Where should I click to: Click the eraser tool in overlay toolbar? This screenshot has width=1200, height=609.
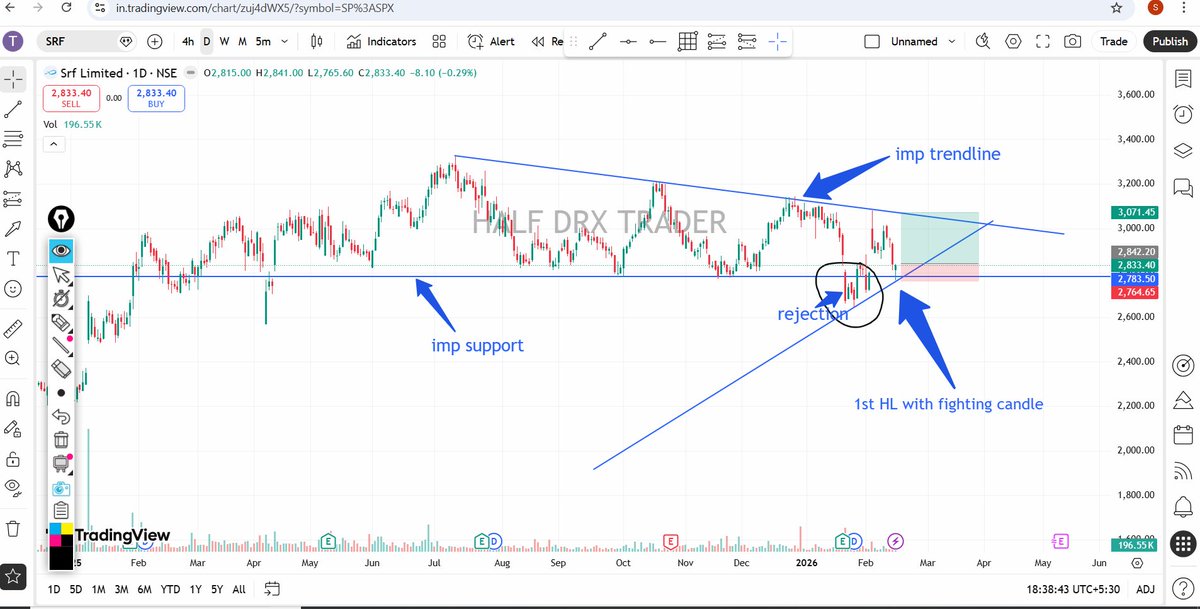tap(61, 369)
